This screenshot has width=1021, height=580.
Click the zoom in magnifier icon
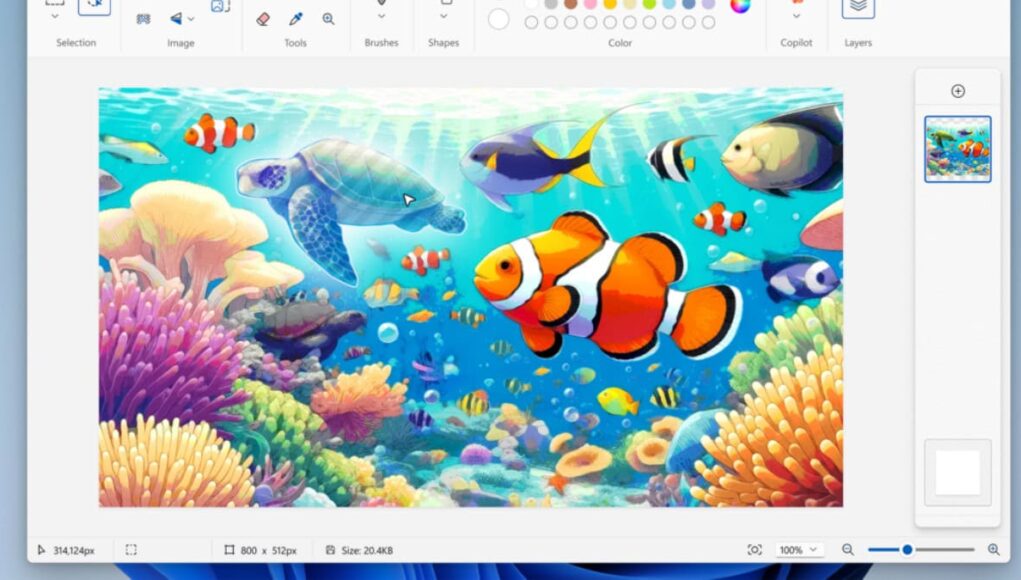tap(993, 550)
